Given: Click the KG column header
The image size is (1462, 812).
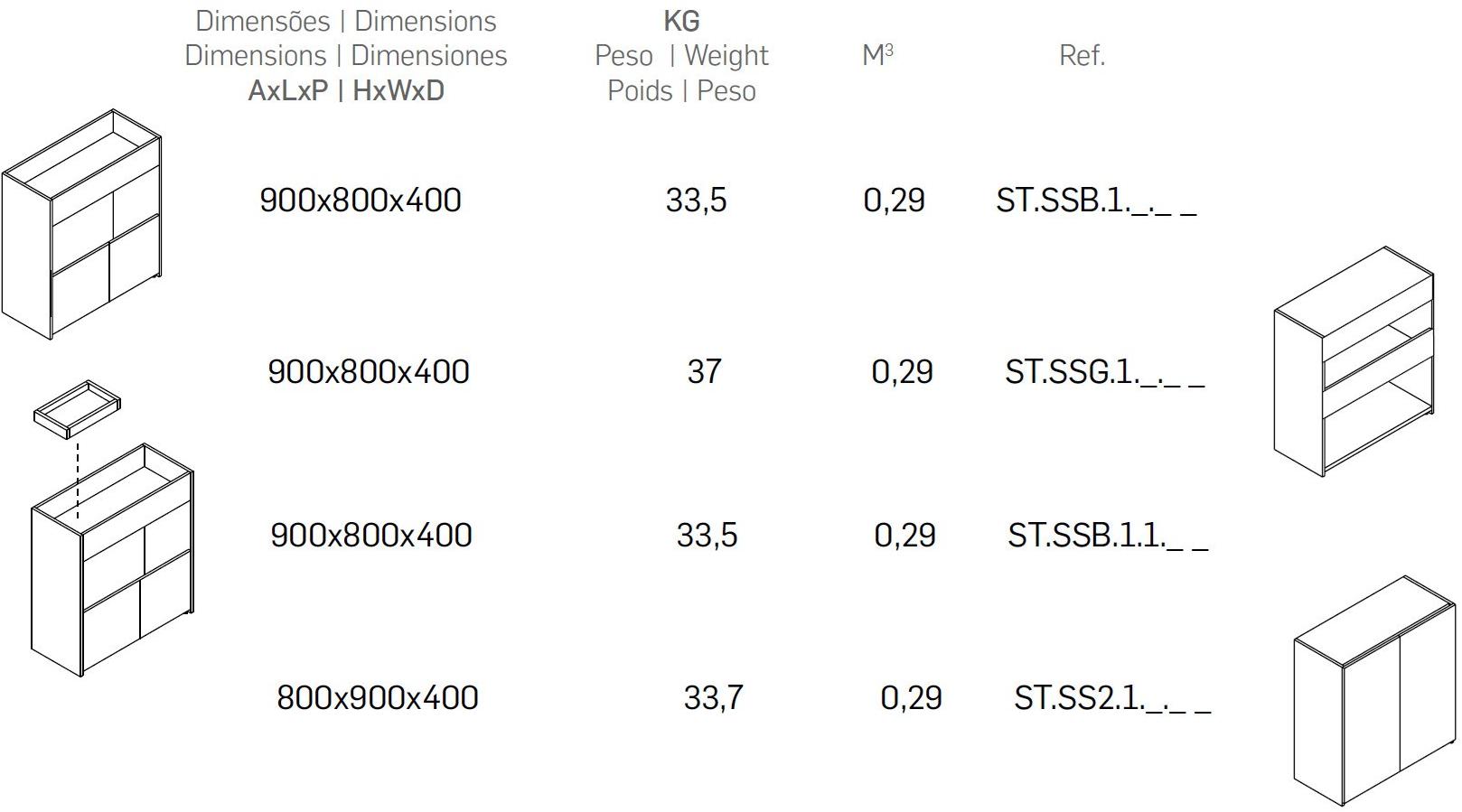Looking at the screenshot, I should 681,21.
